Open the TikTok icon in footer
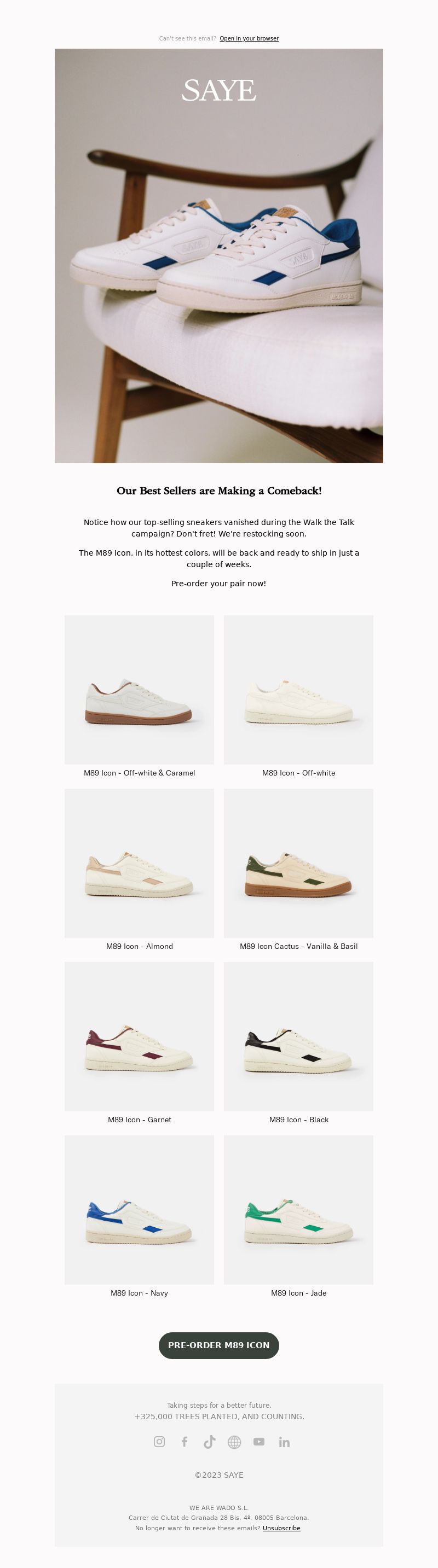Image resolution: width=438 pixels, height=1568 pixels. [x=209, y=1442]
